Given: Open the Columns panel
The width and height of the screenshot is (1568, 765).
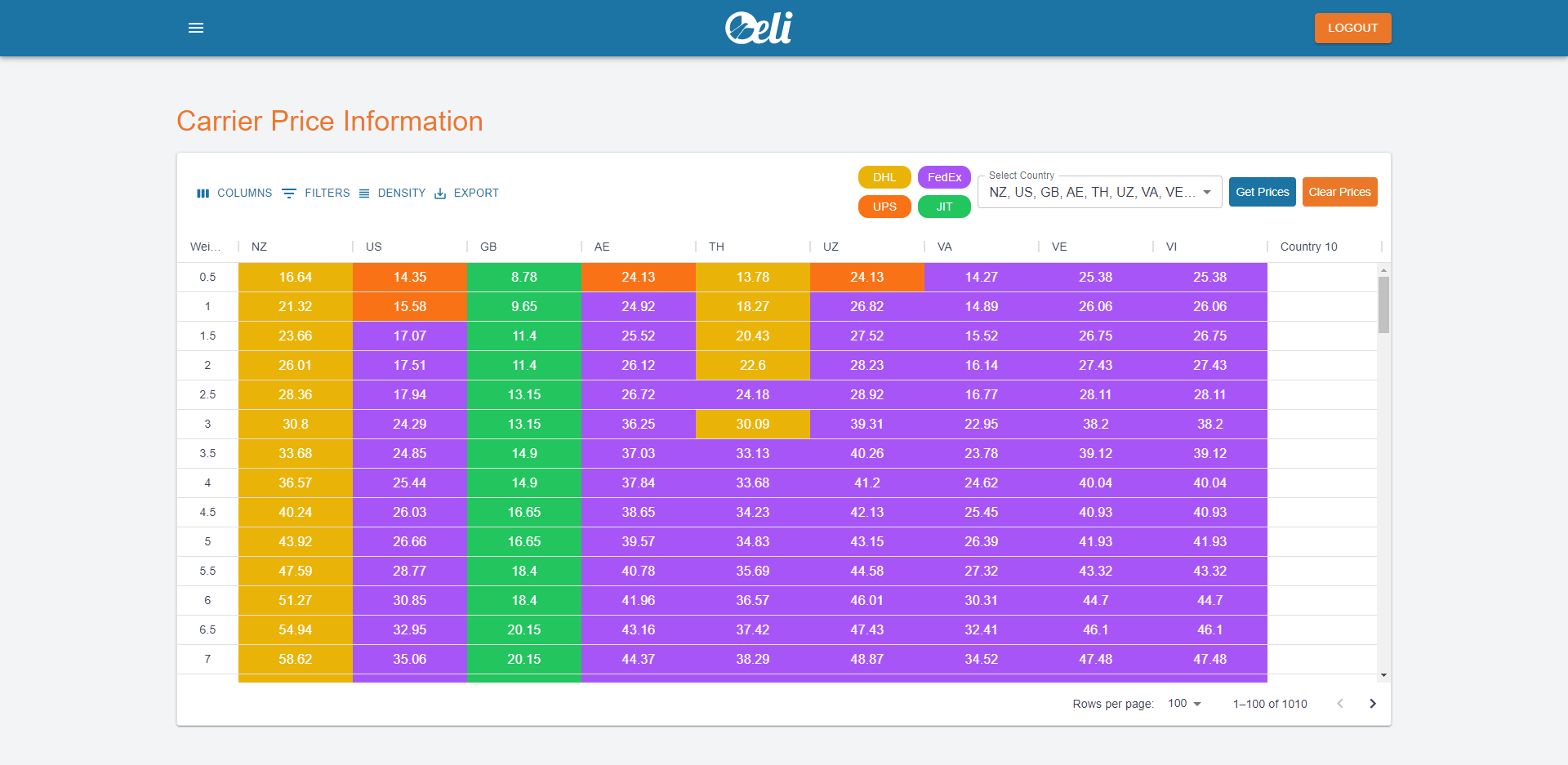Looking at the screenshot, I should 234,193.
